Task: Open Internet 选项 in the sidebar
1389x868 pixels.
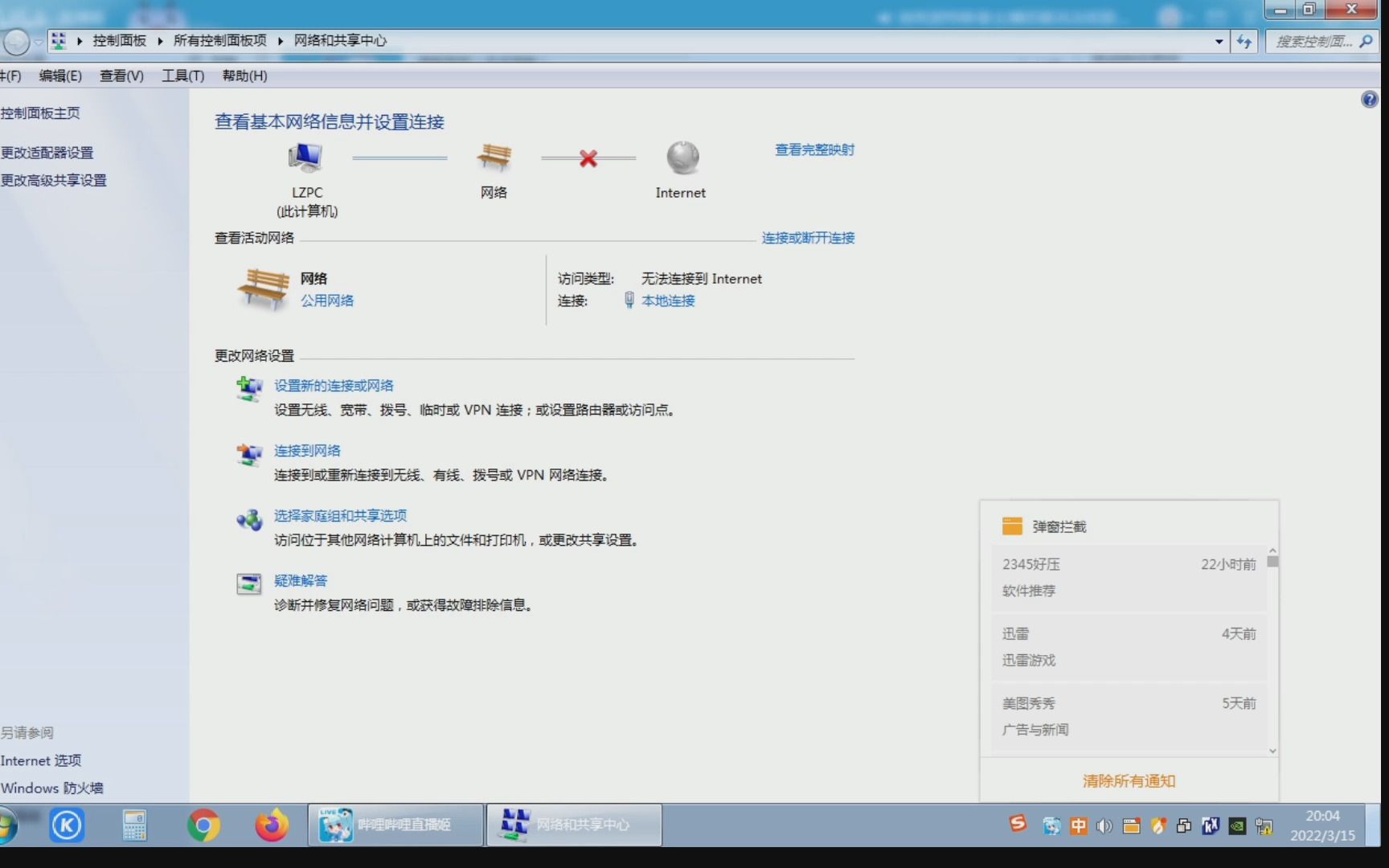Action: coord(41,760)
